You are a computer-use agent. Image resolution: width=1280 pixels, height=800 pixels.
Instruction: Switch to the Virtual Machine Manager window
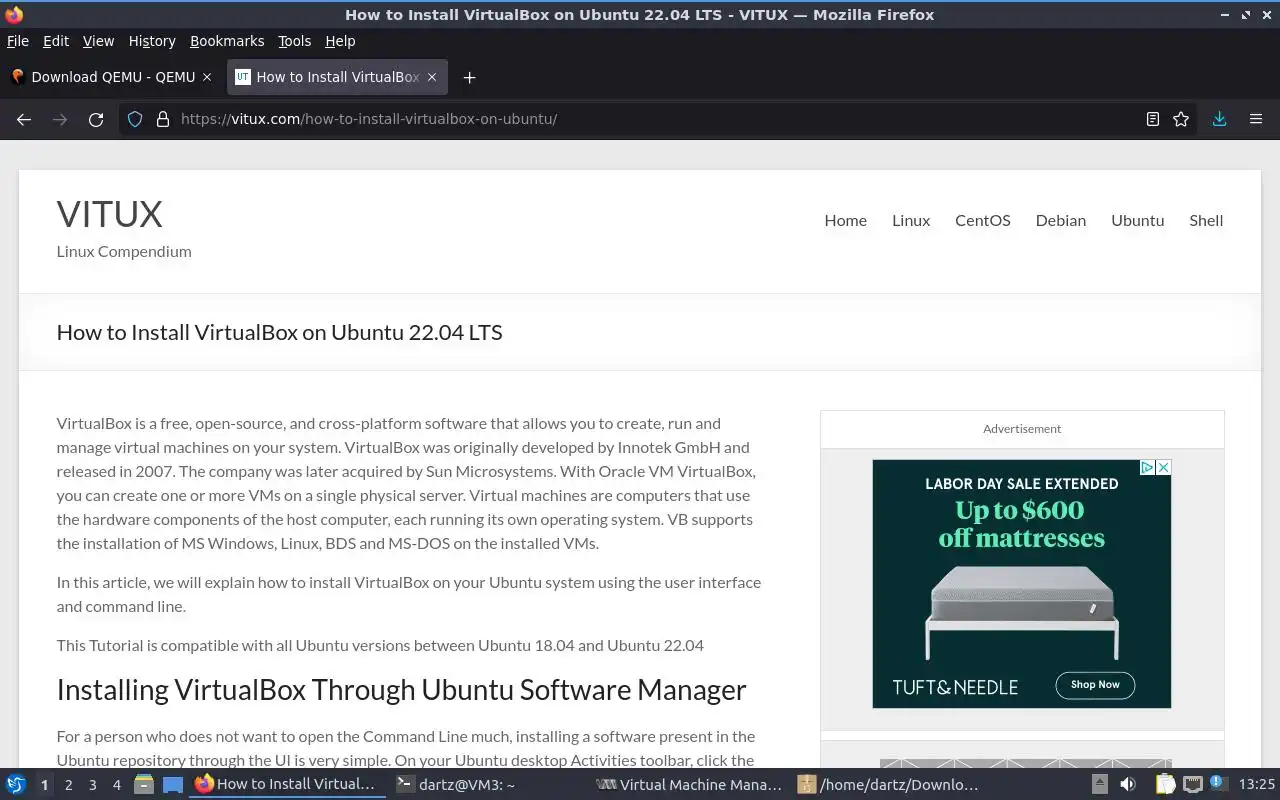click(689, 785)
